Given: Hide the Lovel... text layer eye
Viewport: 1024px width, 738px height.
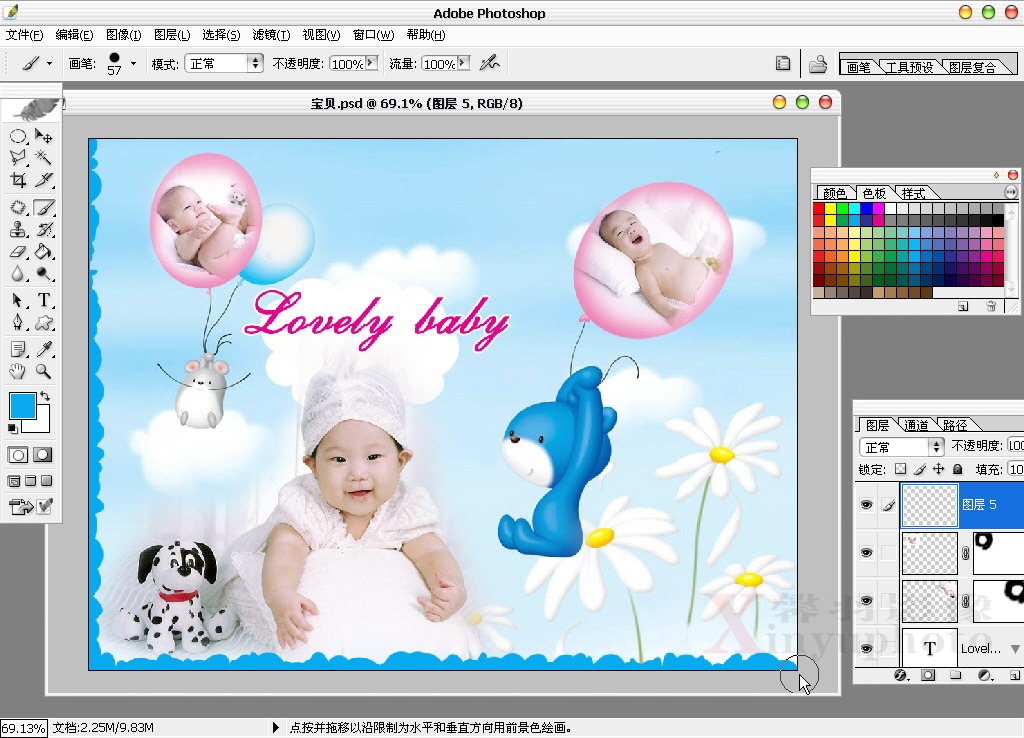Looking at the screenshot, I should coord(867,649).
